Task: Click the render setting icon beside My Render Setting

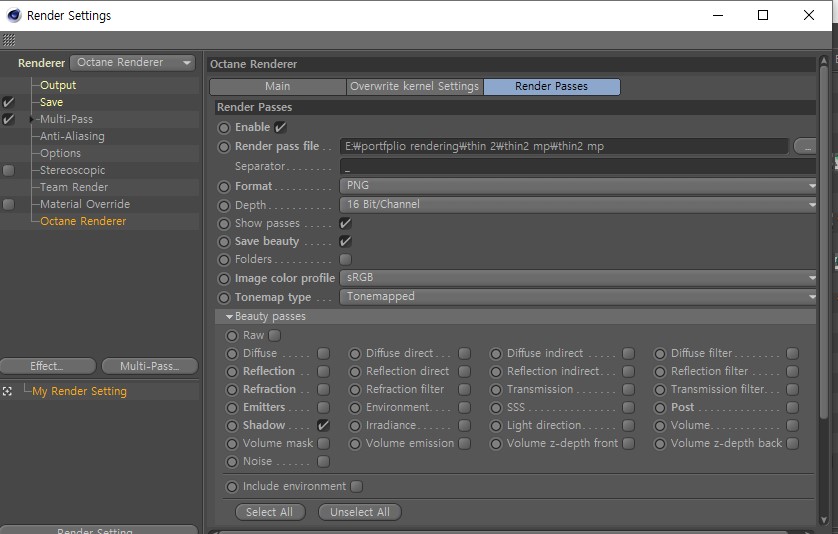Action: [7, 391]
